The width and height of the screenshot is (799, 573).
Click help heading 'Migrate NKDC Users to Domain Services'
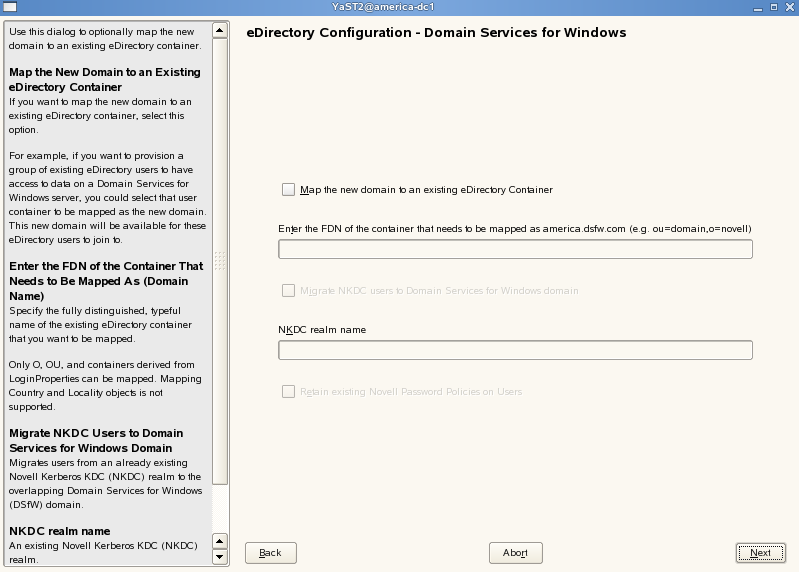[x=96, y=440]
